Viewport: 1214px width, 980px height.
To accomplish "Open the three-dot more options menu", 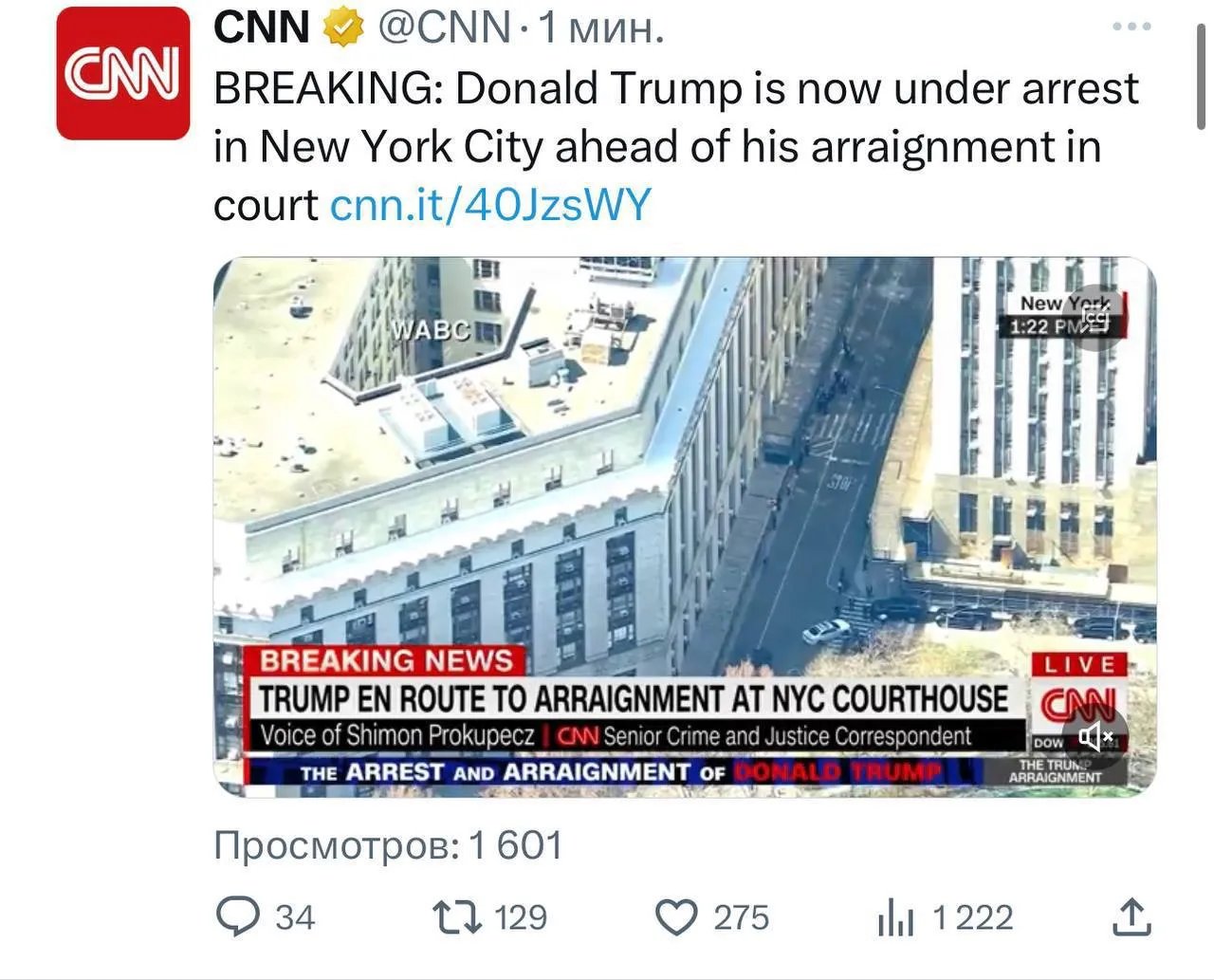I will (1131, 27).
